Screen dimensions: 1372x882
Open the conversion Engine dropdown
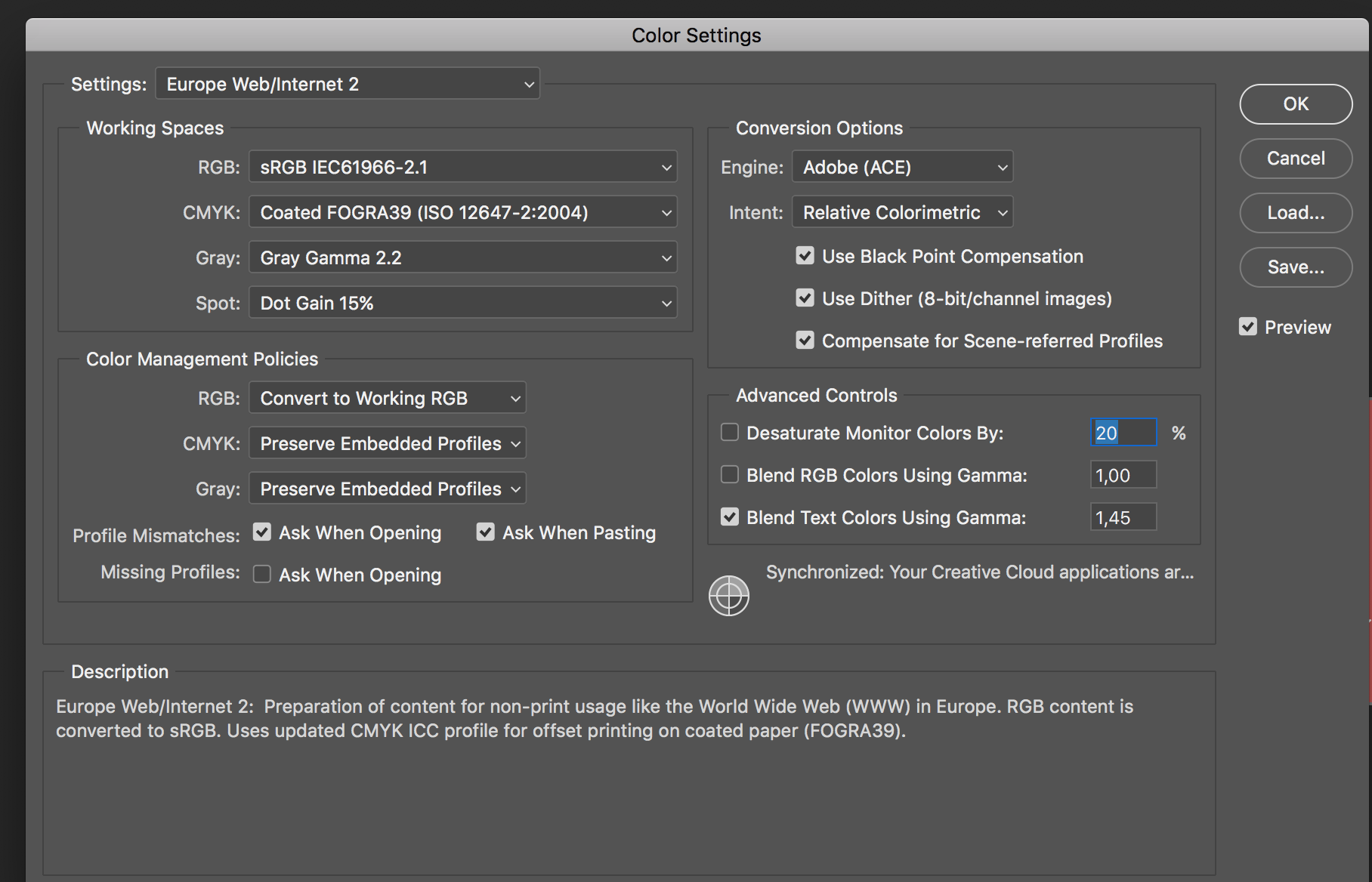pos(901,166)
